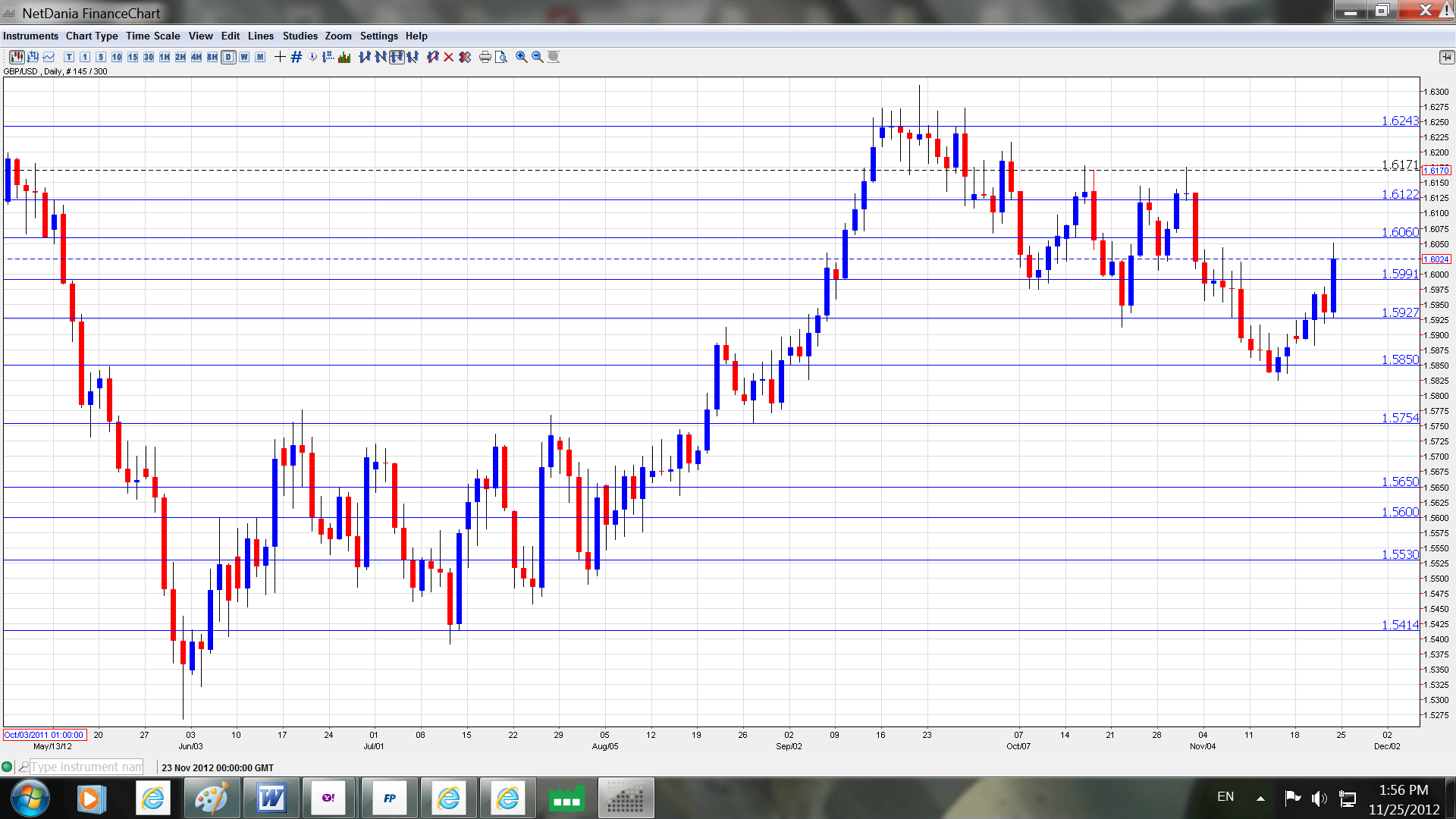
Task: Delete selected line with red X
Action: click(449, 57)
